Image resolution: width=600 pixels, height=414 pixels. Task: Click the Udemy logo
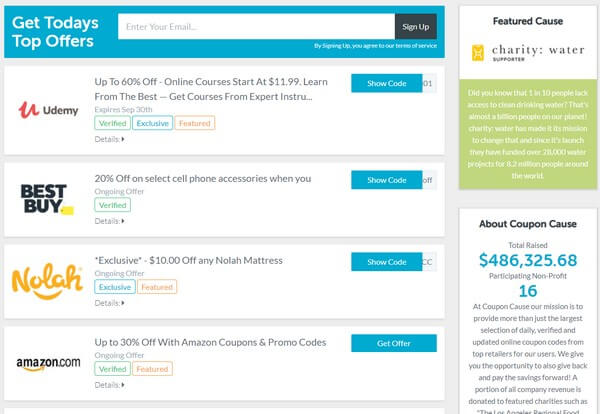tap(48, 110)
